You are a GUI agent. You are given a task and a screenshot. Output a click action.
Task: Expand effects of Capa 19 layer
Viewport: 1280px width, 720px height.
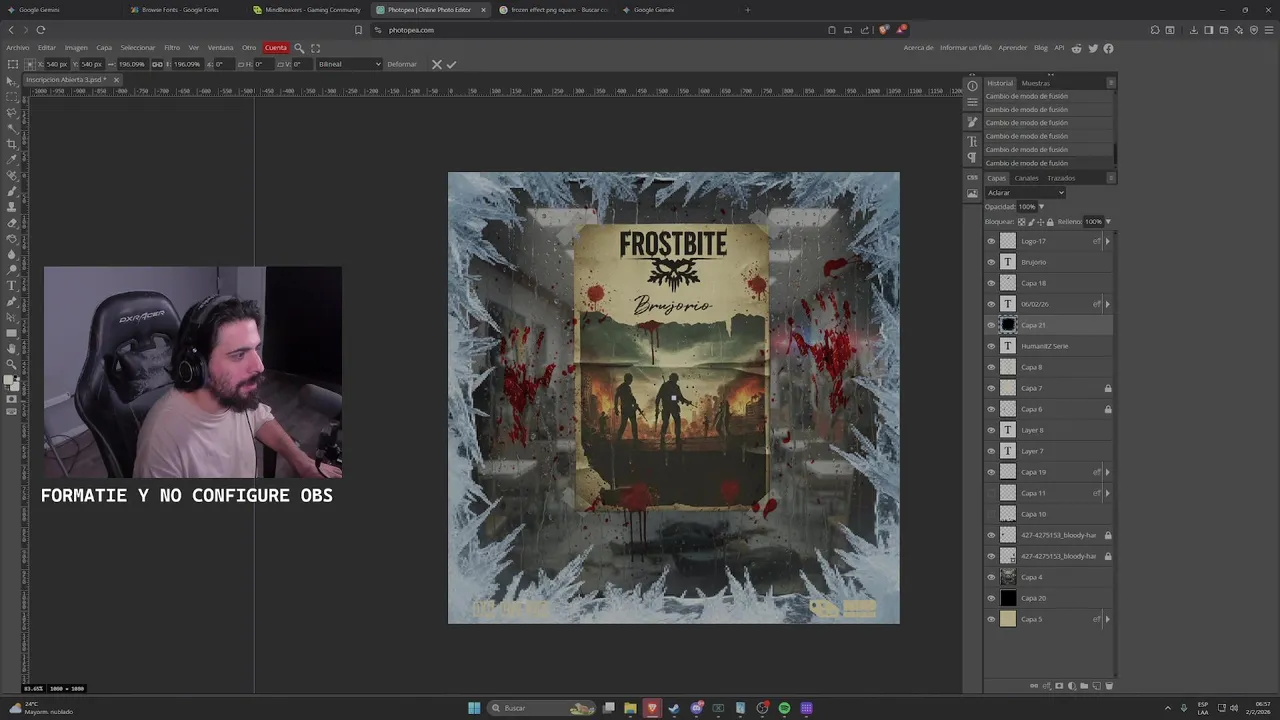(1107, 472)
